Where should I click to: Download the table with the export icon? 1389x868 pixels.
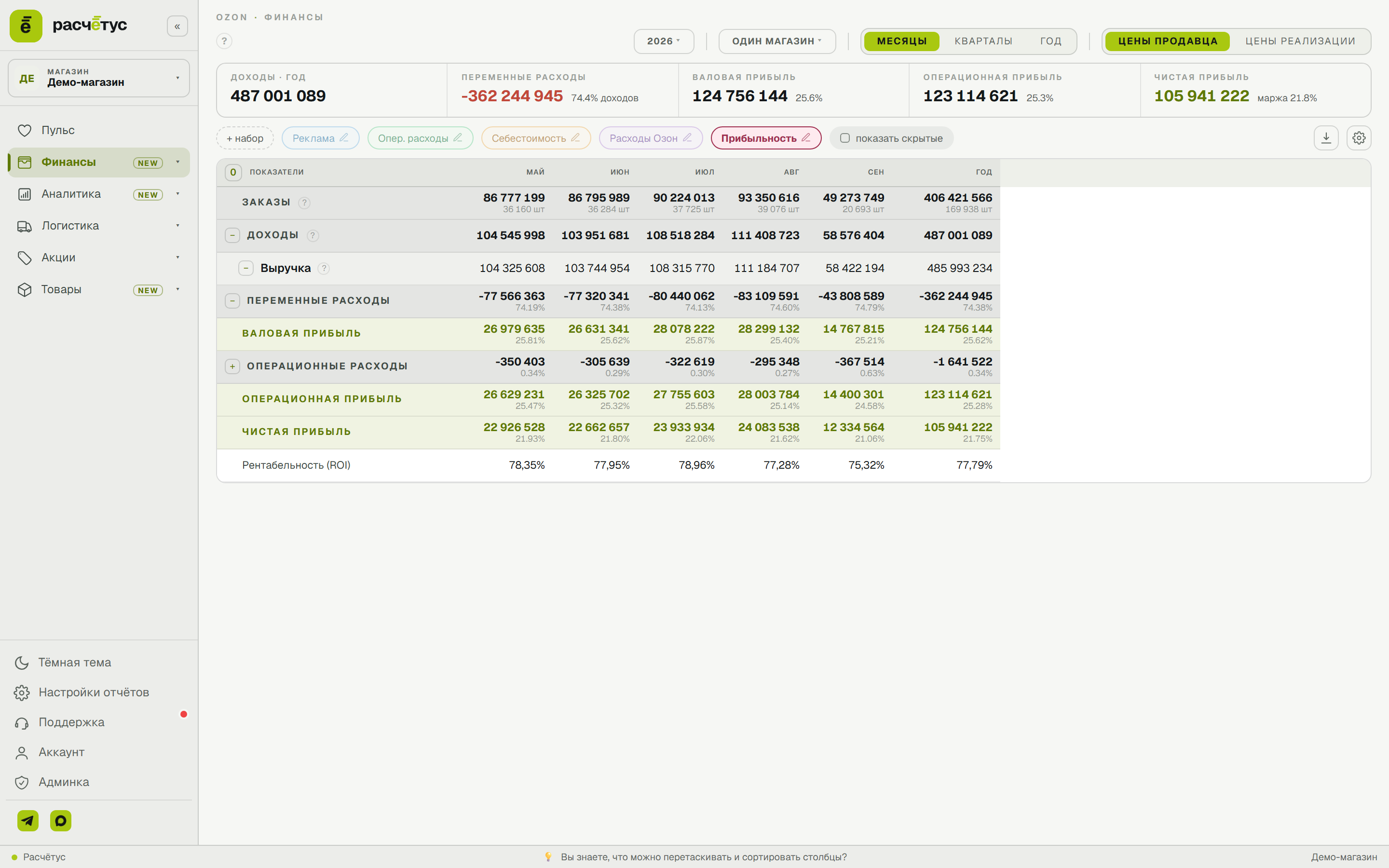point(1326,138)
